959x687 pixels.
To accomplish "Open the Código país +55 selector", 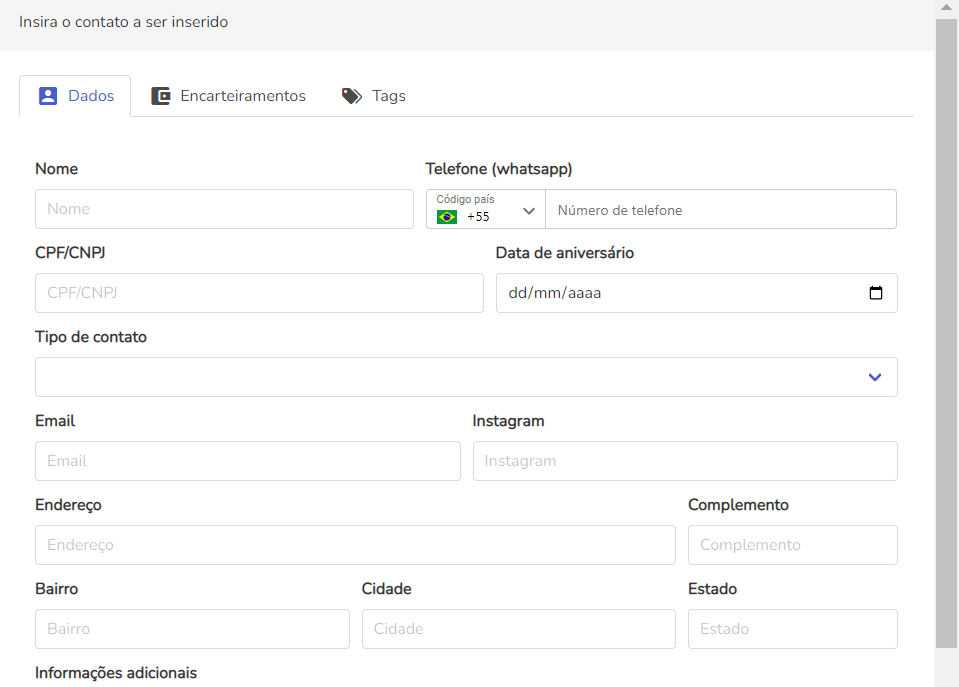I will pos(485,209).
